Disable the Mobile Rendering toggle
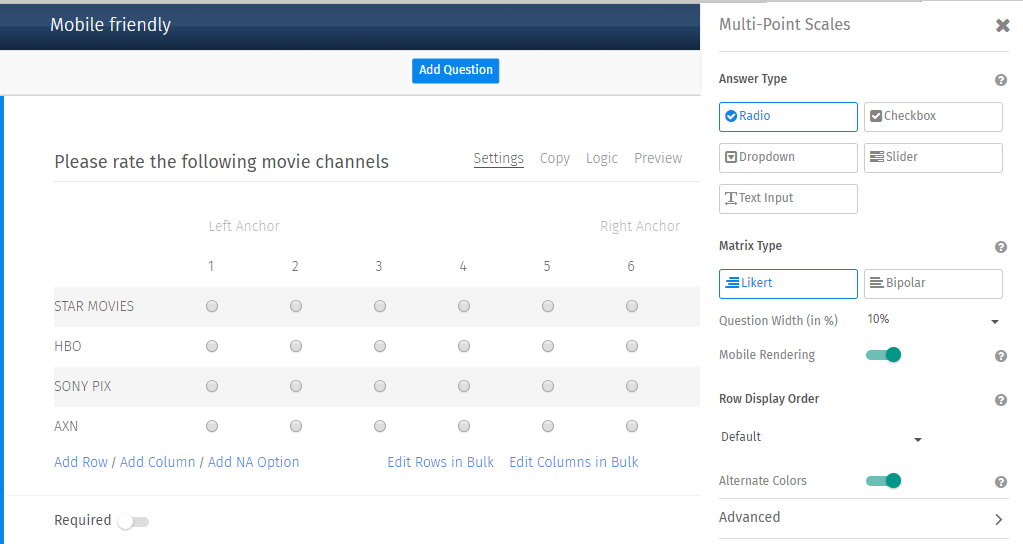 pyautogui.click(x=884, y=355)
